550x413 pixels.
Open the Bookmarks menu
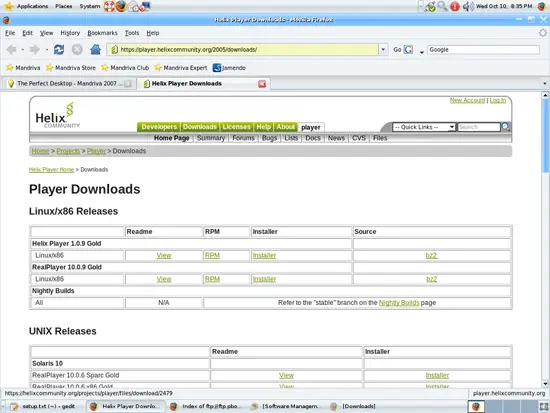click(102, 33)
